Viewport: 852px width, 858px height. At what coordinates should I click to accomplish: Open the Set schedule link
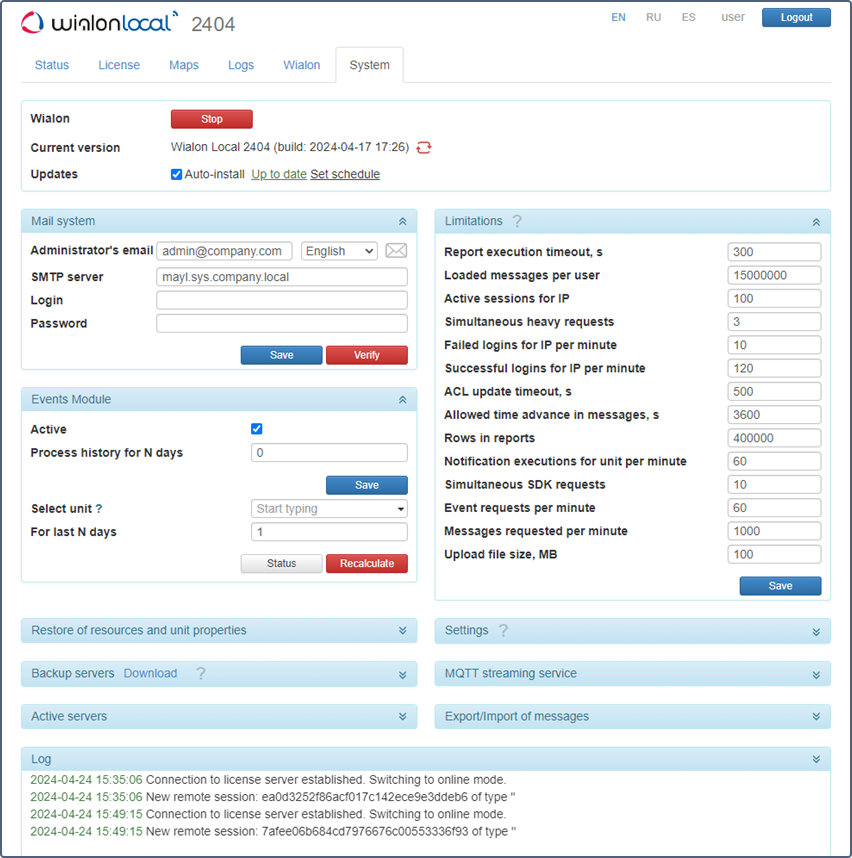[x=345, y=175]
